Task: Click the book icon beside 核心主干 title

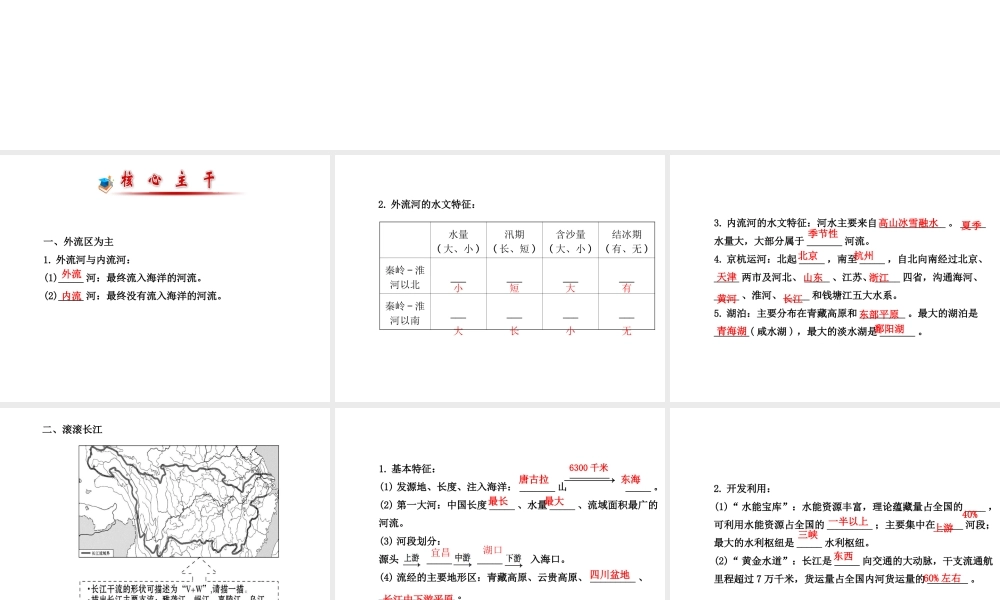Action: pos(105,184)
